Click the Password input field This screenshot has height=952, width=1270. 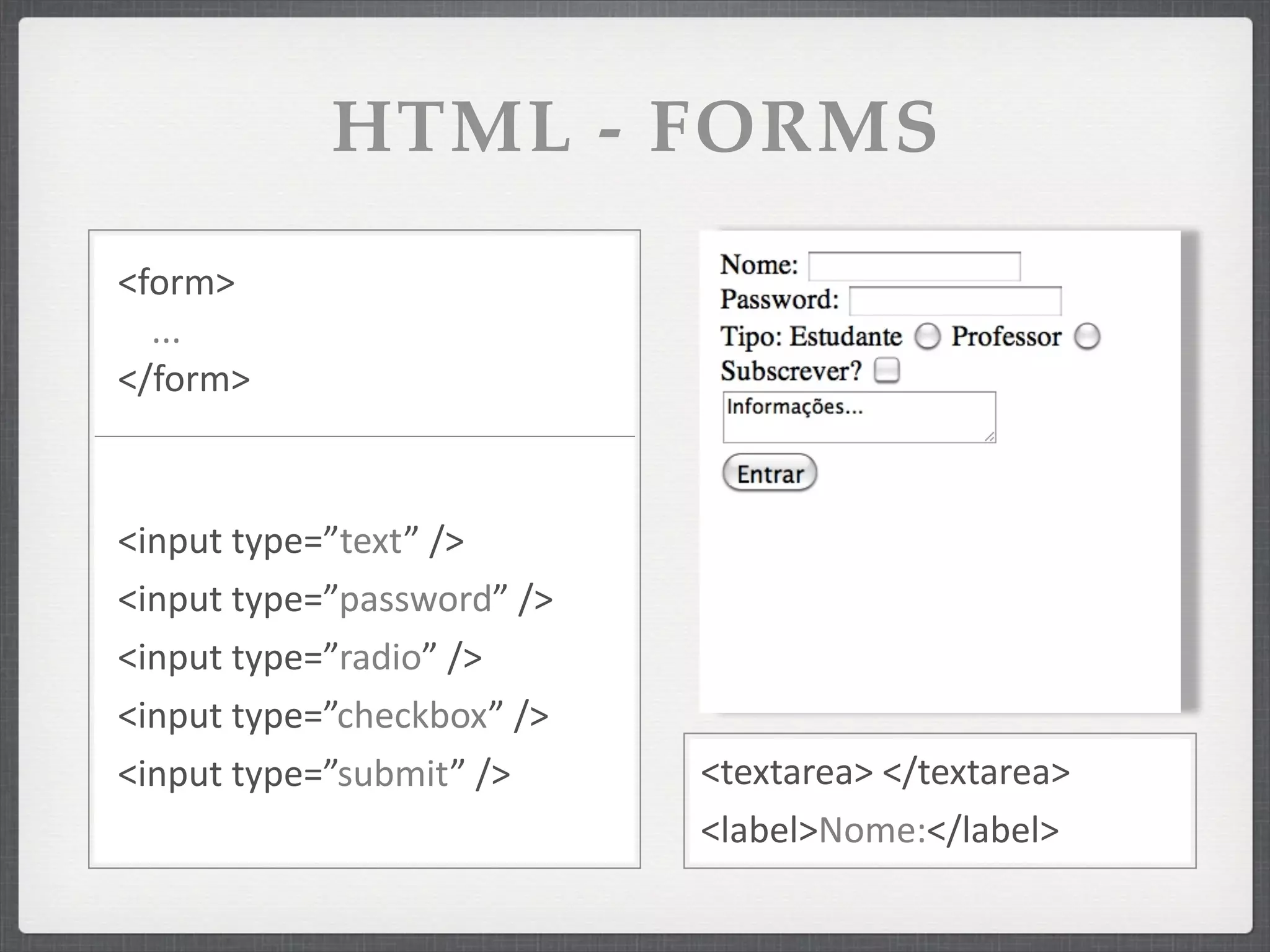[955, 301]
